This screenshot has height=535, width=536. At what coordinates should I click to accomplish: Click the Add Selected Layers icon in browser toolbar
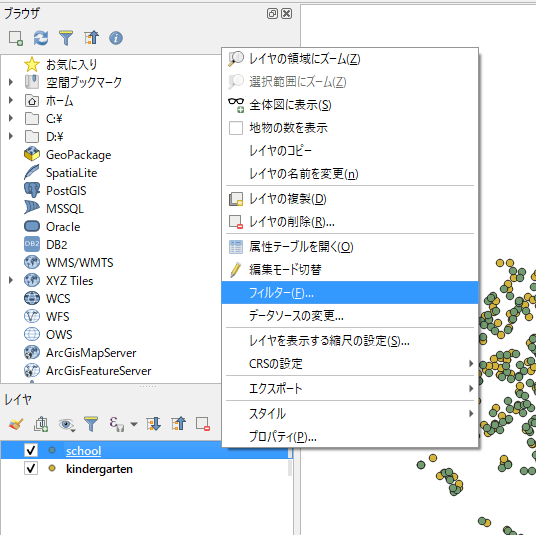[16, 38]
